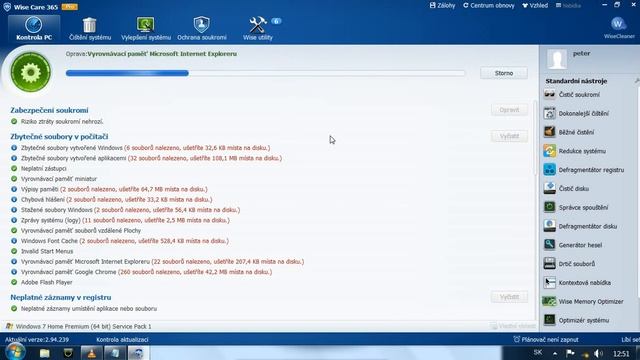The height and width of the screenshot is (360, 640).
Task: Open Dokonalejší čištění tool
Action: tap(576, 113)
